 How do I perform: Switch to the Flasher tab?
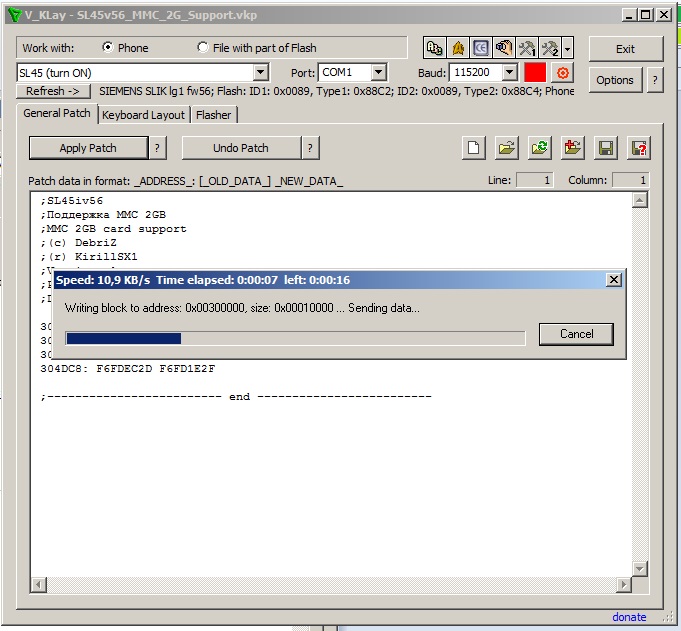[x=213, y=115]
